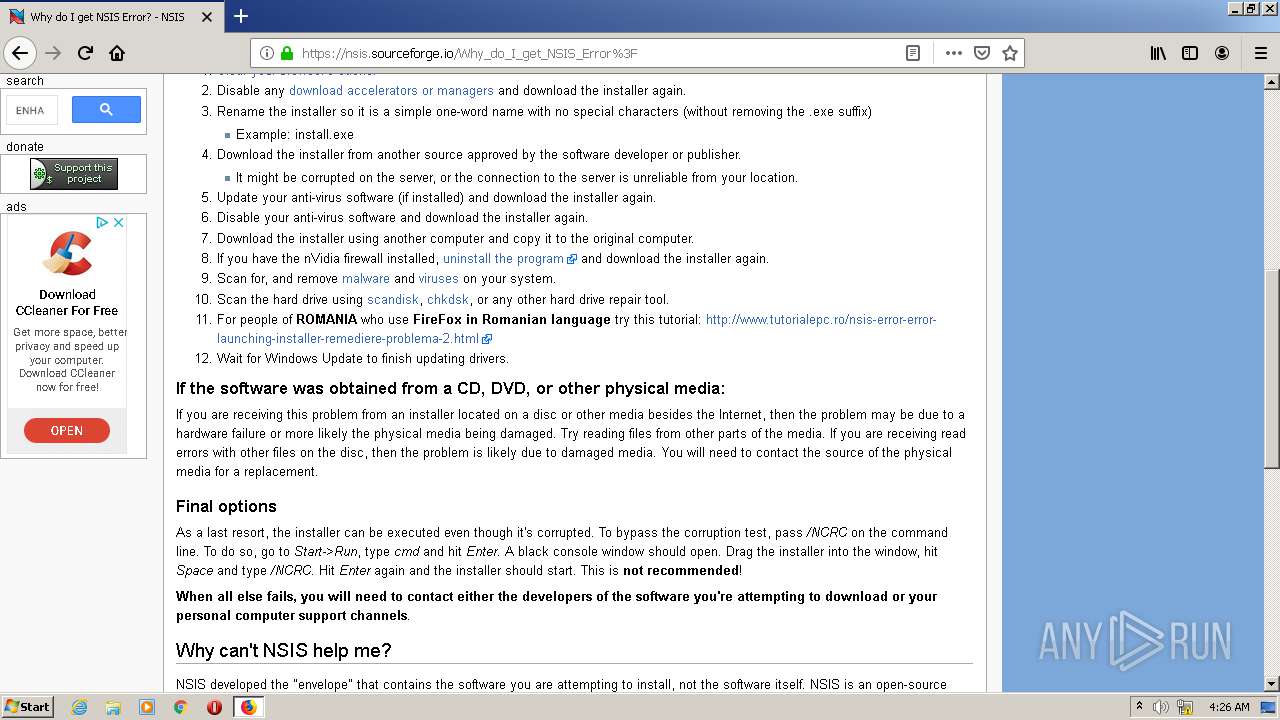
Task: Follow the malware link
Action: (366, 279)
